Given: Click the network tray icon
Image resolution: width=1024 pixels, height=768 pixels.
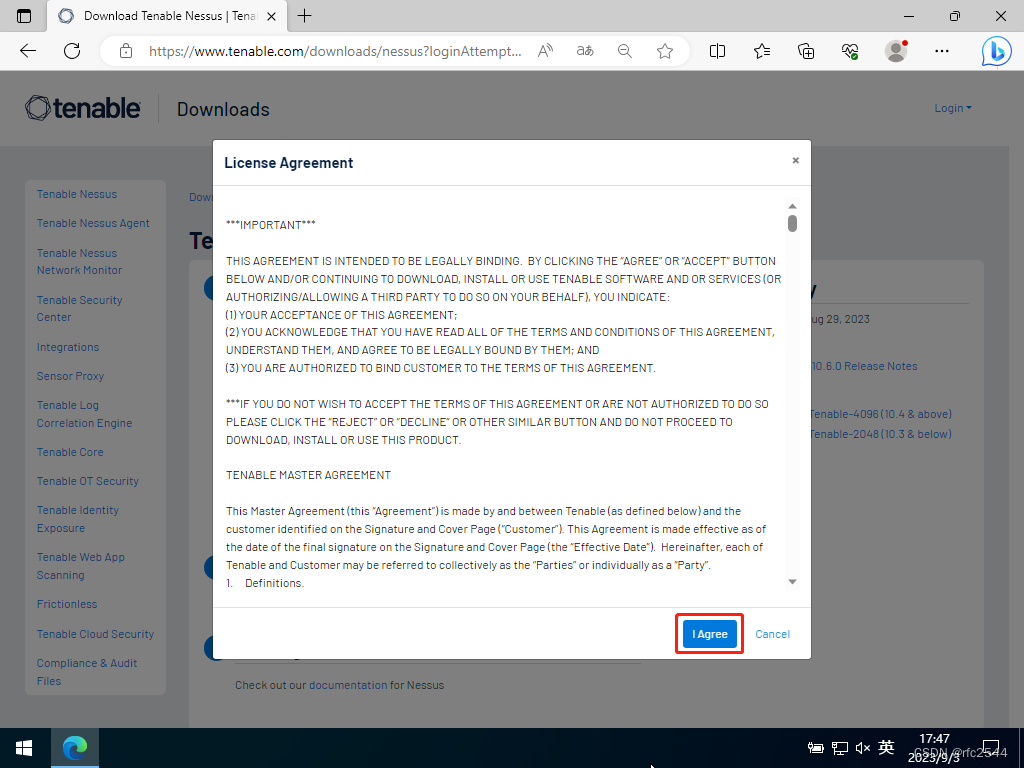Looking at the screenshot, I should 840,748.
